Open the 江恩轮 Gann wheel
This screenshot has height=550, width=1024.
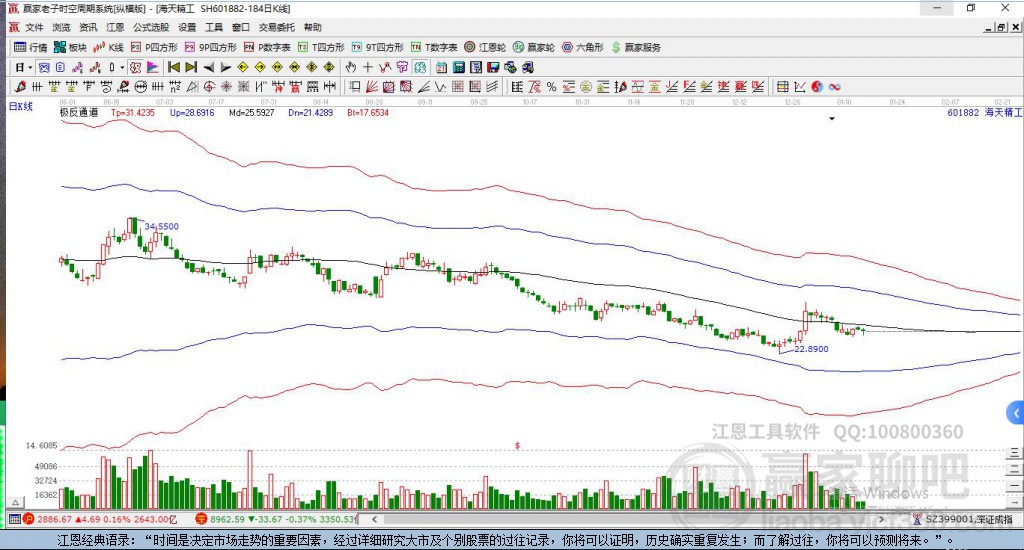[x=485, y=47]
